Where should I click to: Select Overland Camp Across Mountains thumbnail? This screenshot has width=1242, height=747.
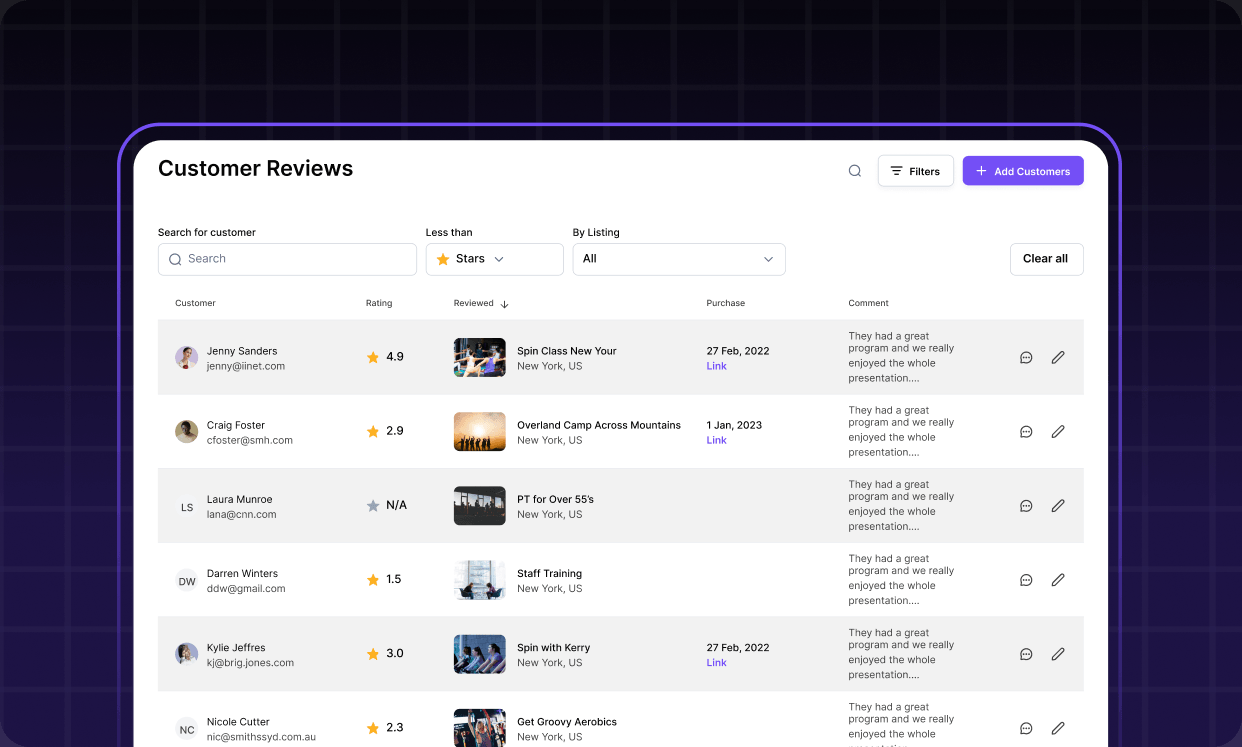[479, 431]
